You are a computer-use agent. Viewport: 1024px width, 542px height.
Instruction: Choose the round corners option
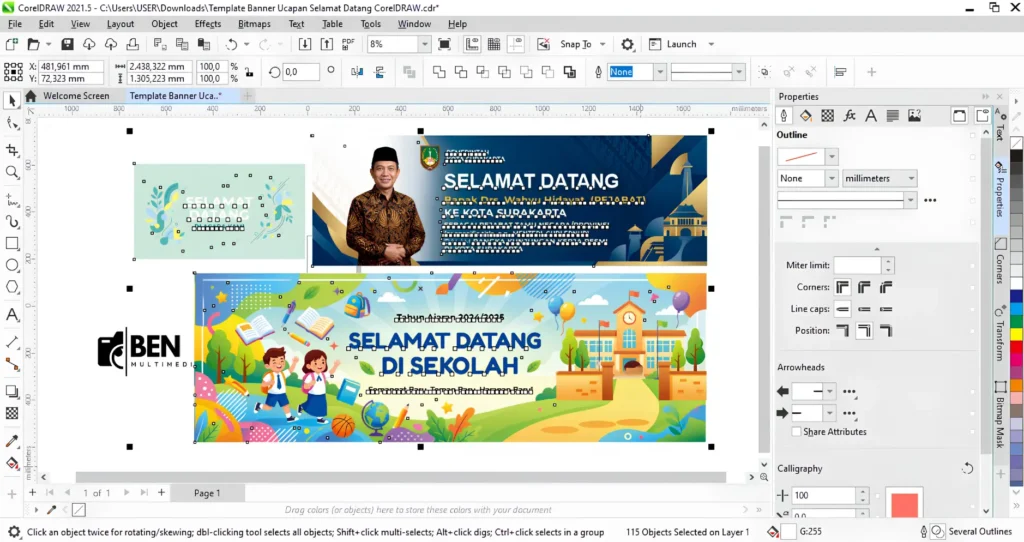(x=865, y=287)
